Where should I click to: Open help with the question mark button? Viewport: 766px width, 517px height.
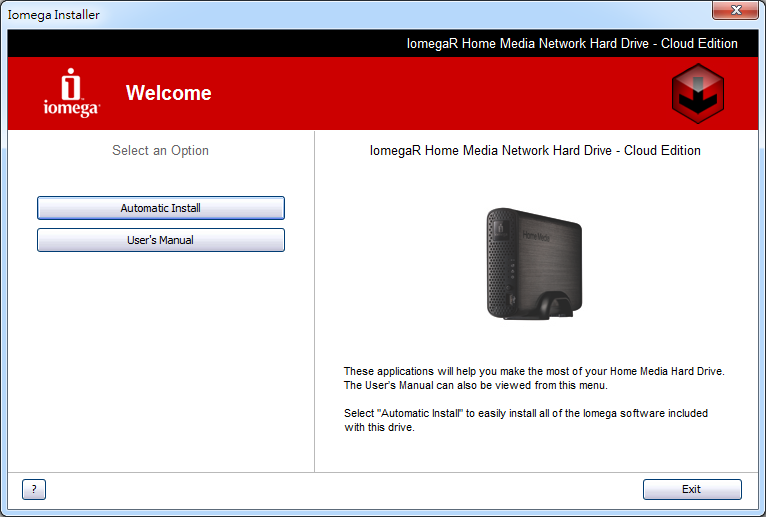click(x=34, y=489)
